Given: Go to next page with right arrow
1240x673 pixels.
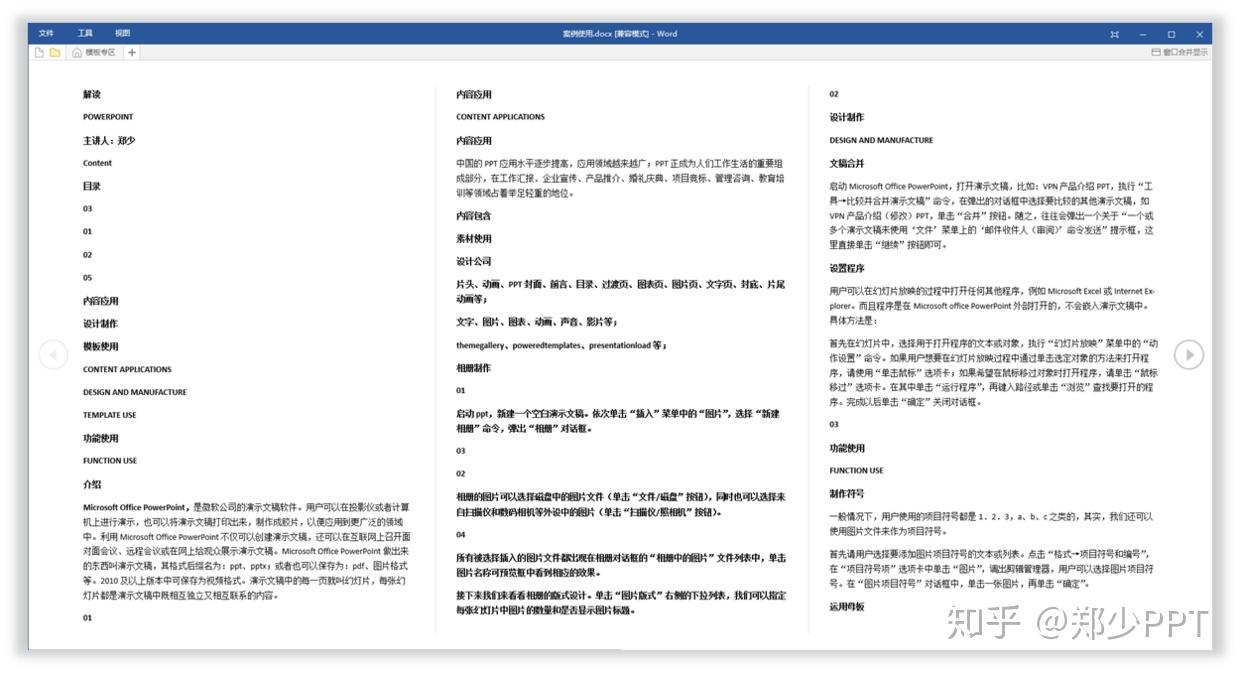Looking at the screenshot, I should point(1189,354).
